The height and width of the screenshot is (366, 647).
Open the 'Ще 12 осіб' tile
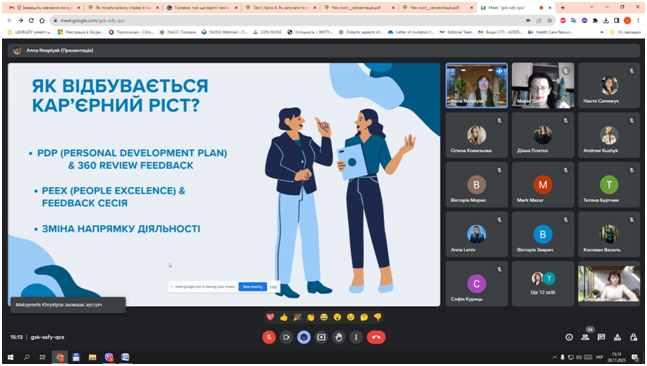tap(543, 283)
